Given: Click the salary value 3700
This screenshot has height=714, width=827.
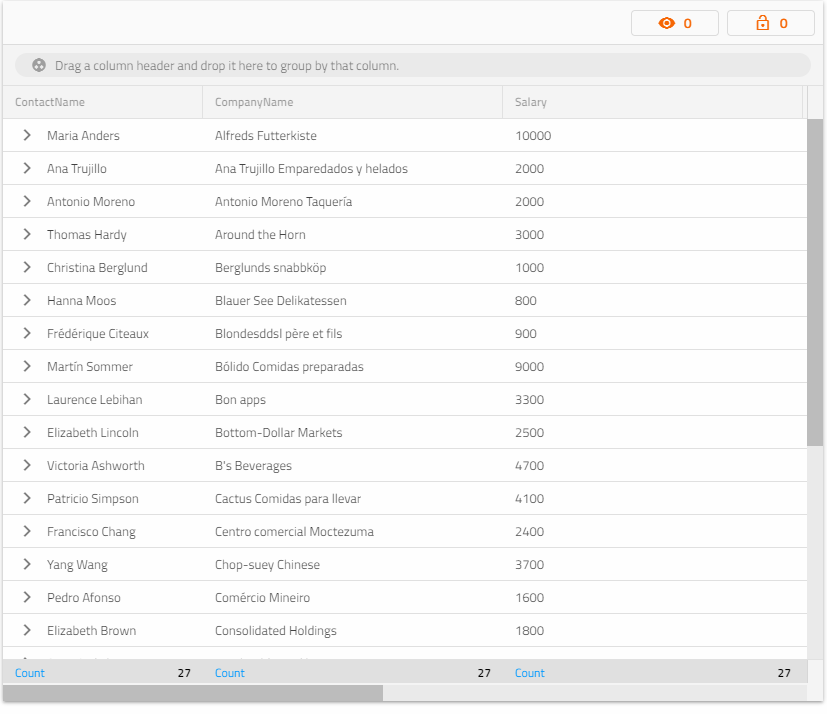Looking at the screenshot, I should coord(529,564).
